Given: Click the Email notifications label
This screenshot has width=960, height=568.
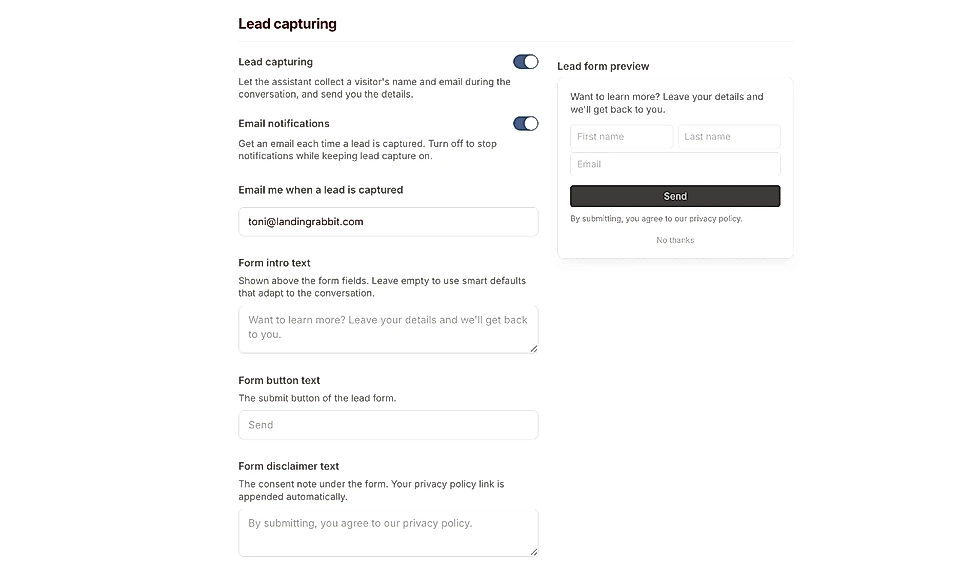Looking at the screenshot, I should (x=284, y=124).
